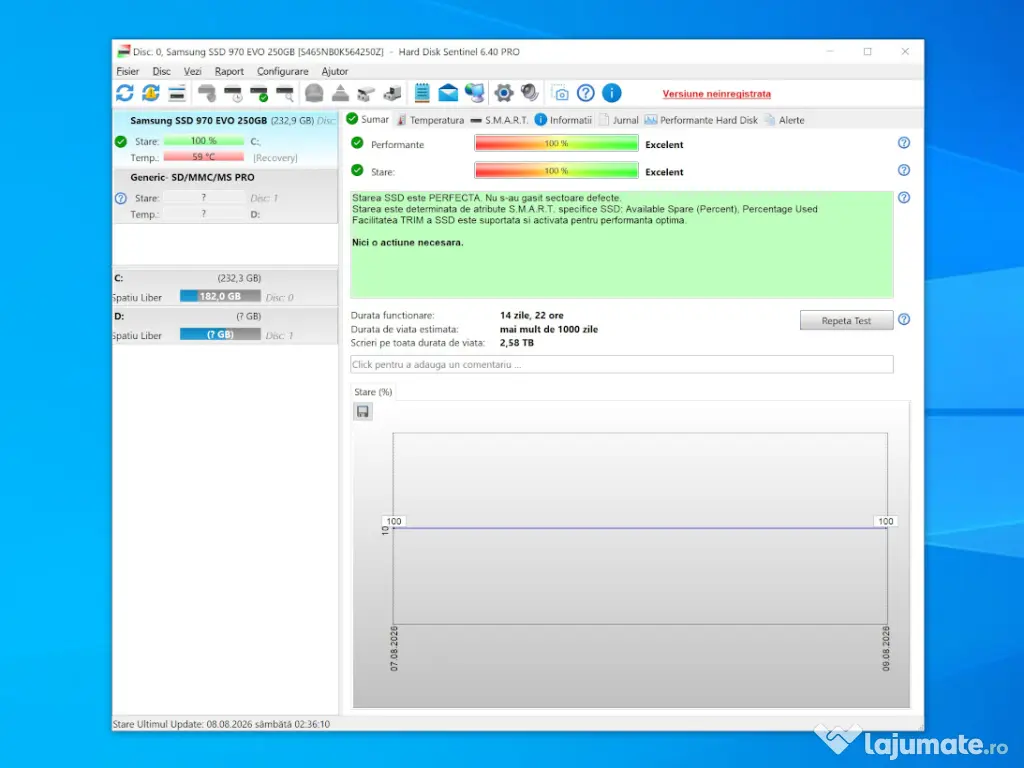Switch to the Temperatura tab
The height and width of the screenshot is (768, 1024).
point(430,120)
